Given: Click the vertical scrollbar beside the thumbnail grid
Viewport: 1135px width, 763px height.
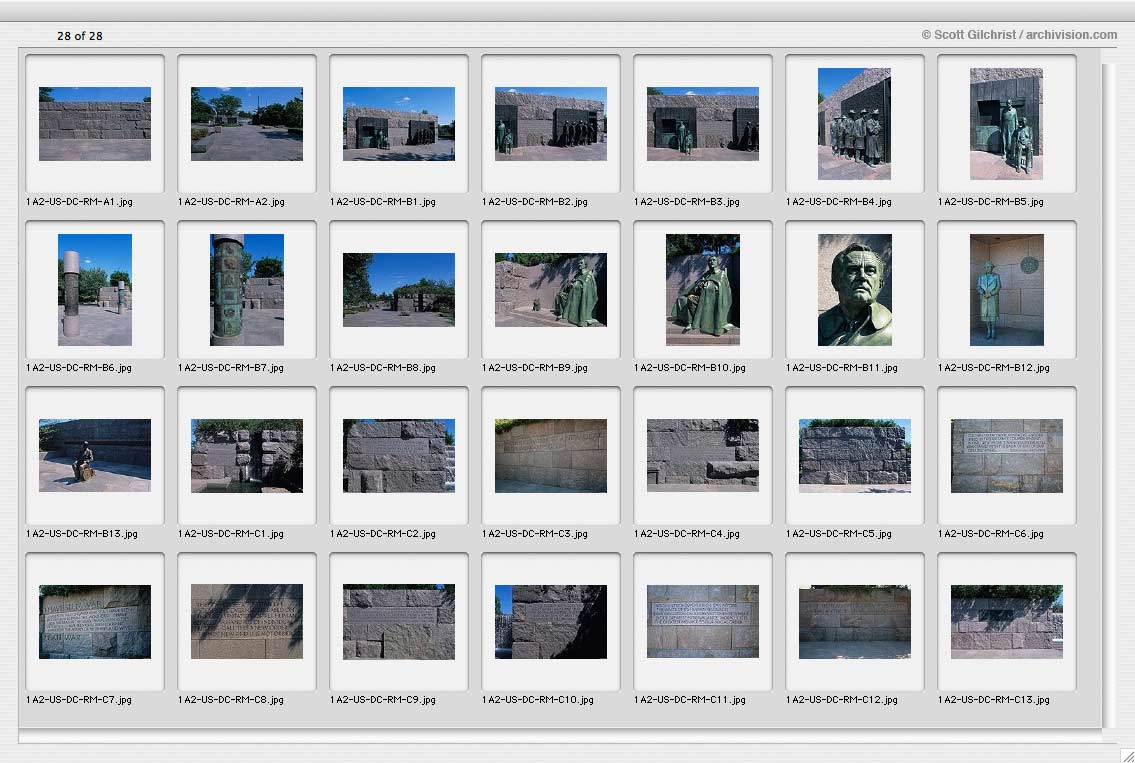Looking at the screenshot, I should pyautogui.click(x=1109, y=395).
